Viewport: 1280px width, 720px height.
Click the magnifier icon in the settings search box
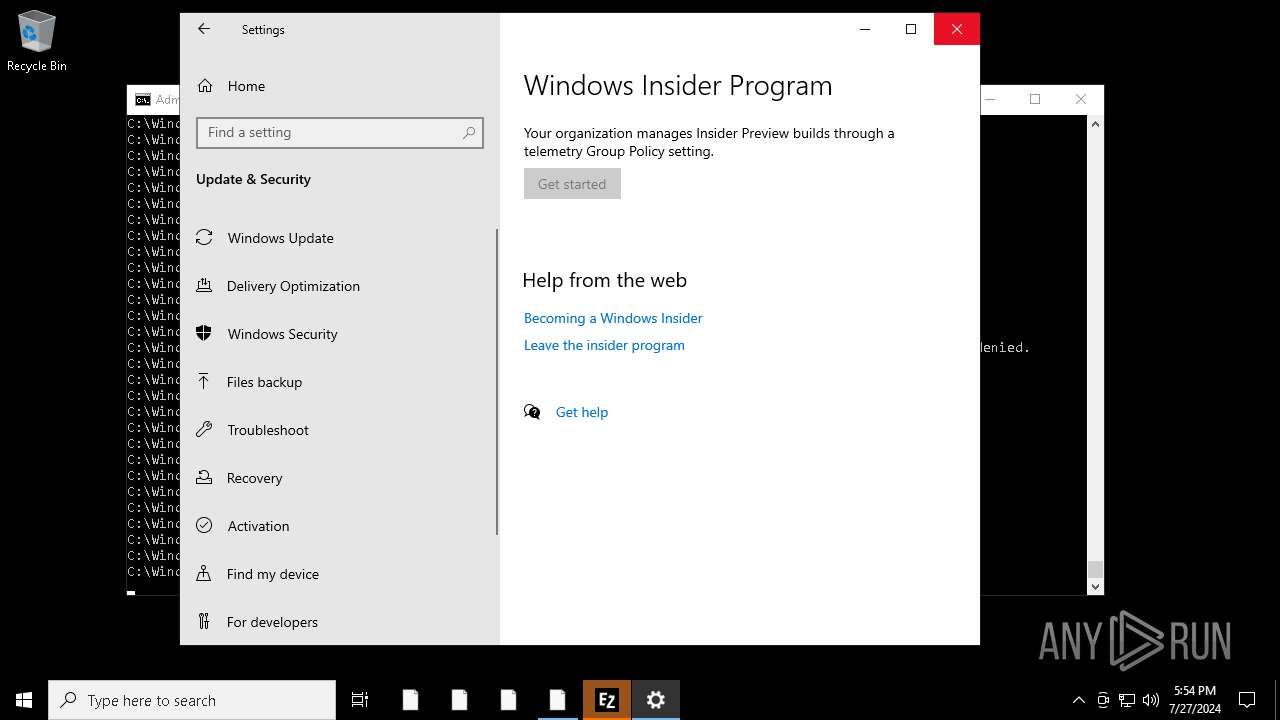pos(469,133)
